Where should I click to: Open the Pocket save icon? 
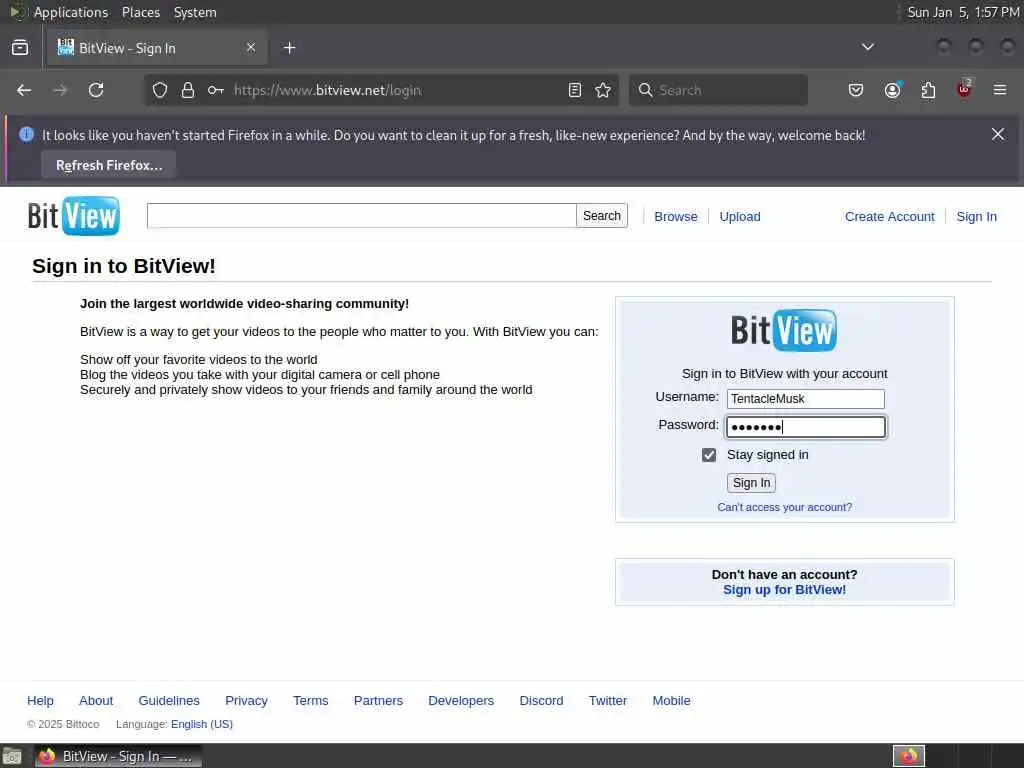click(x=856, y=90)
